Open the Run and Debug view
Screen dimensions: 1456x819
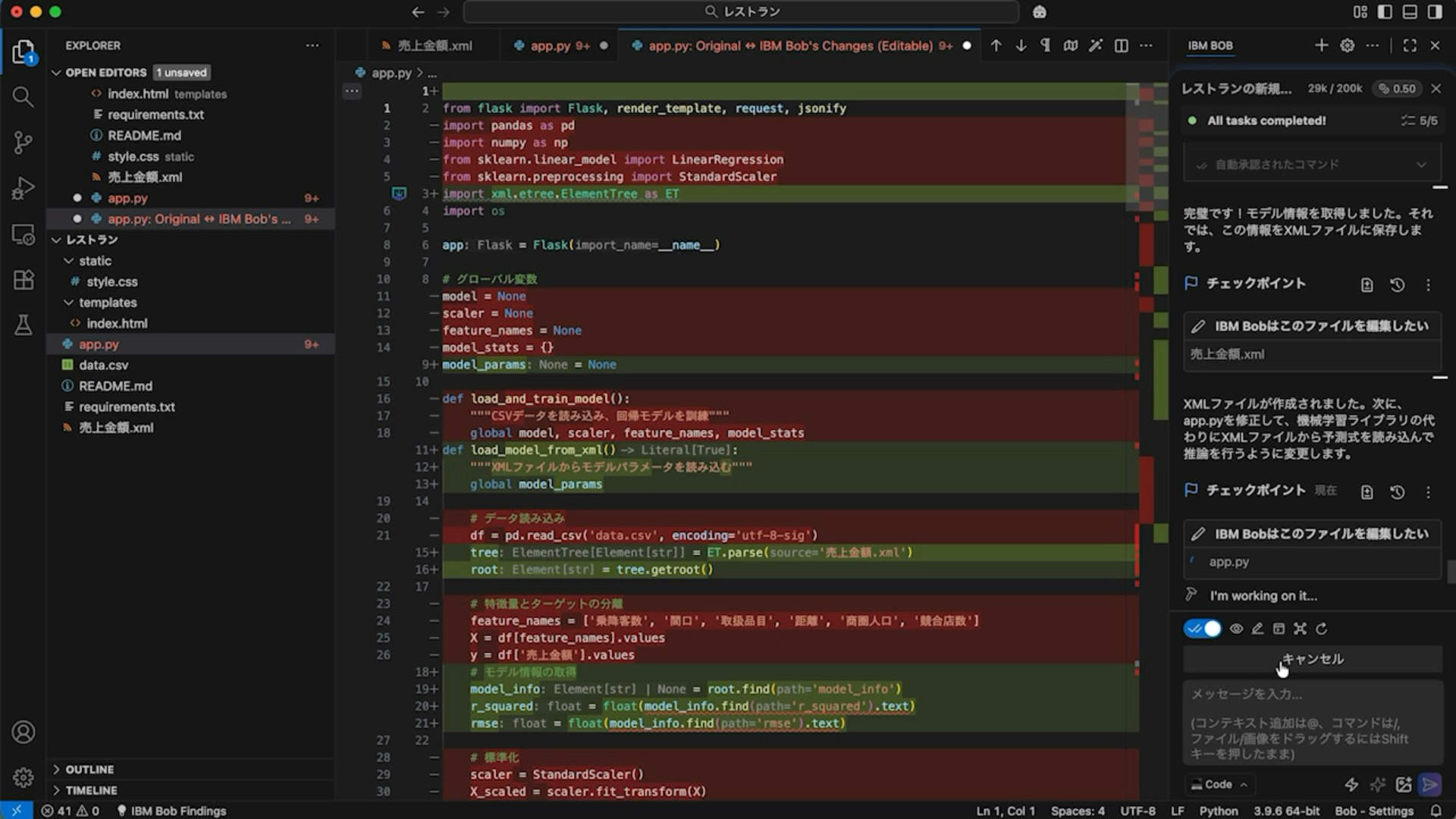pyautogui.click(x=23, y=188)
